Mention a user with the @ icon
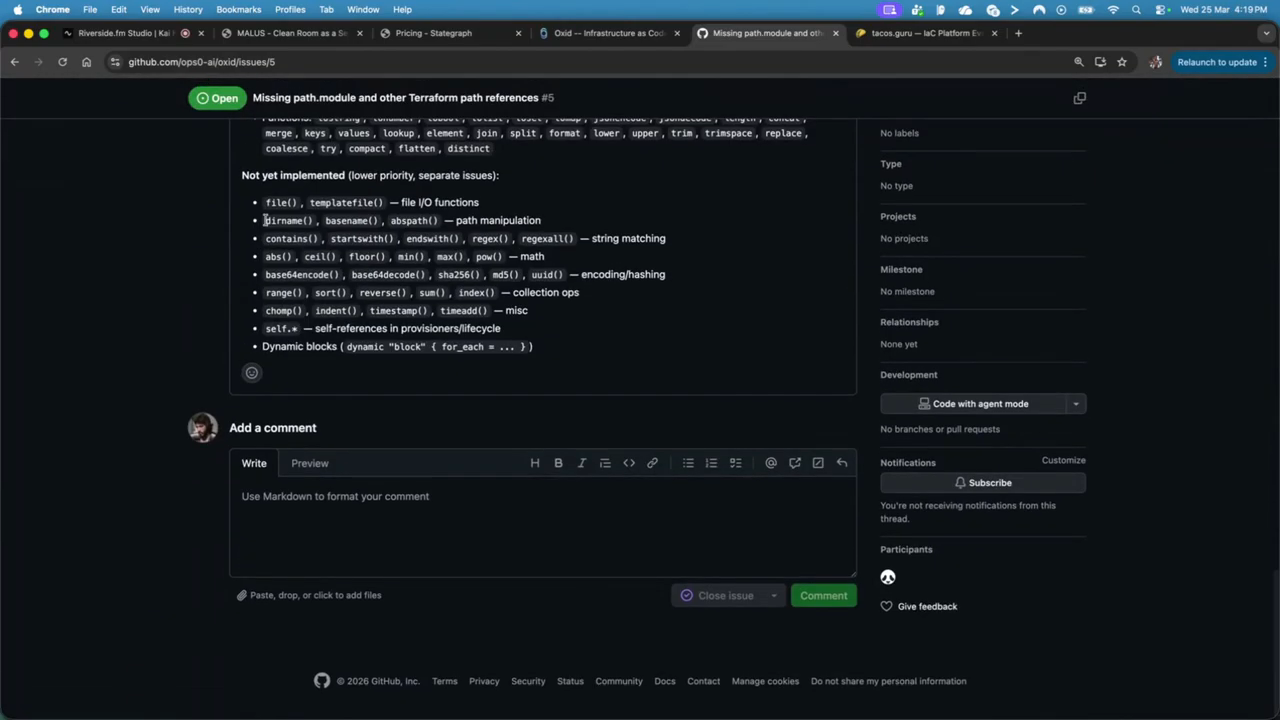 coord(771,463)
